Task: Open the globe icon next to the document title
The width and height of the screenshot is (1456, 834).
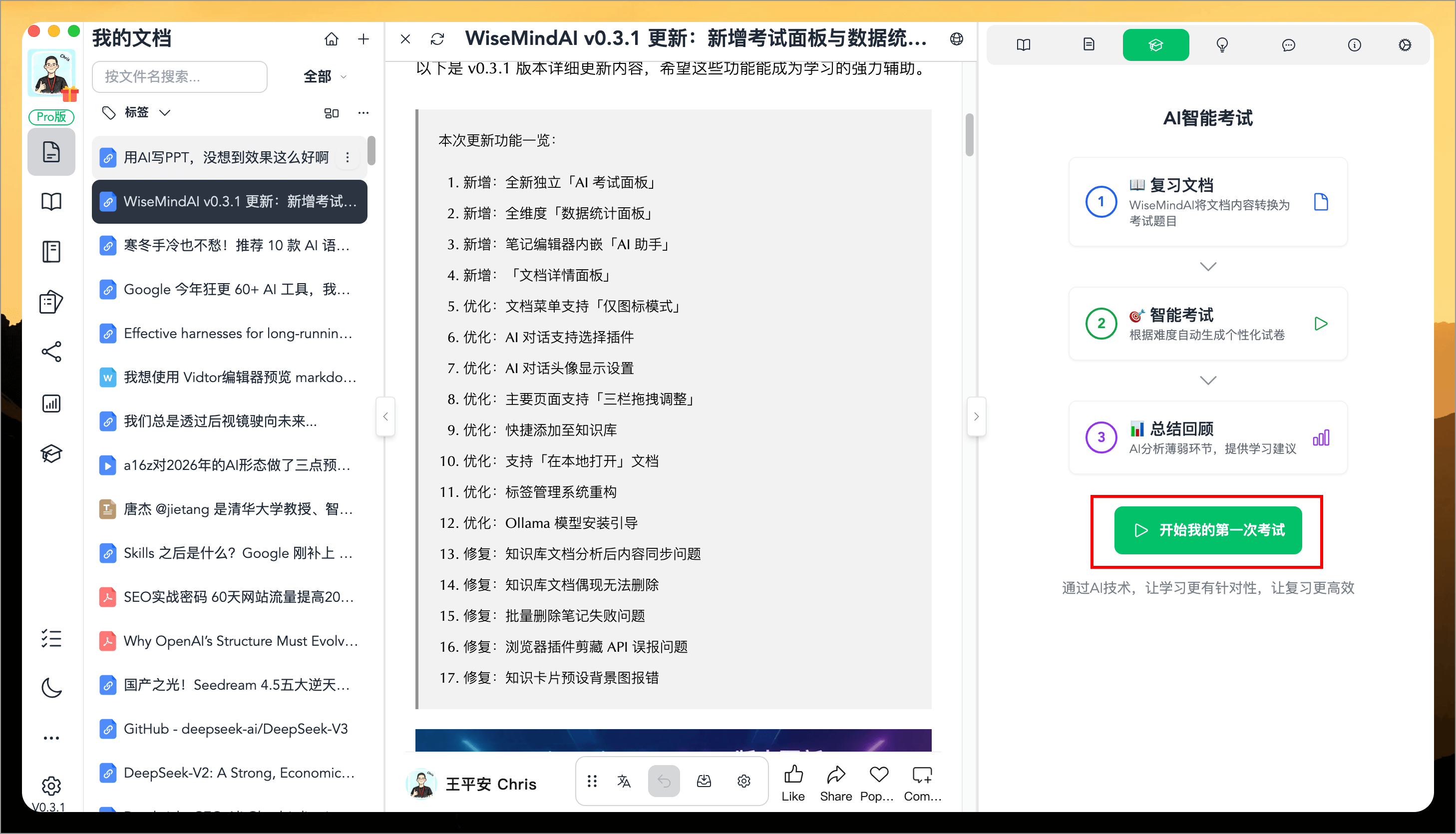Action: tap(956, 39)
